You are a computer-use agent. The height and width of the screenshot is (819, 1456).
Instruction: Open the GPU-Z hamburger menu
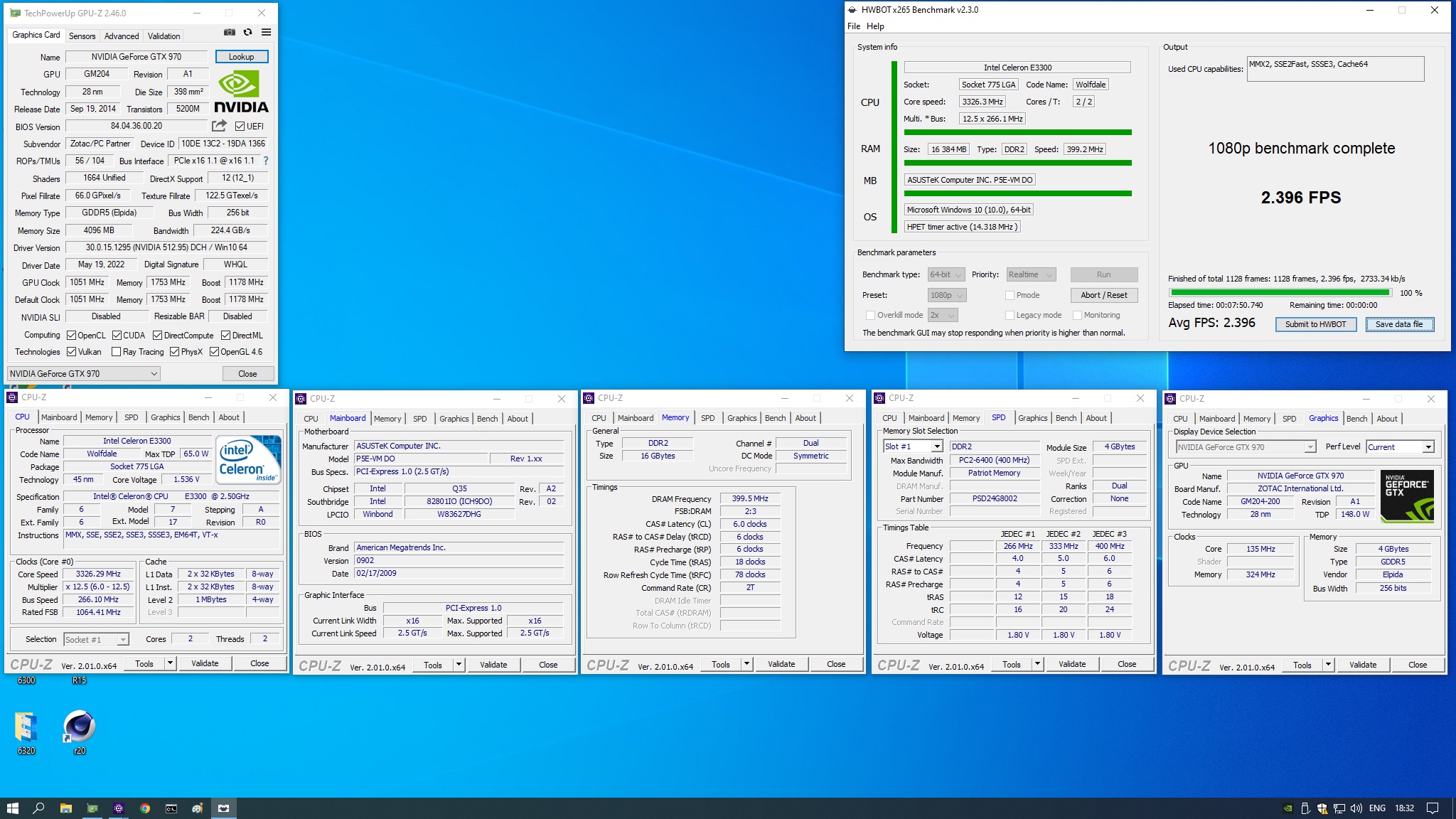[x=266, y=32]
